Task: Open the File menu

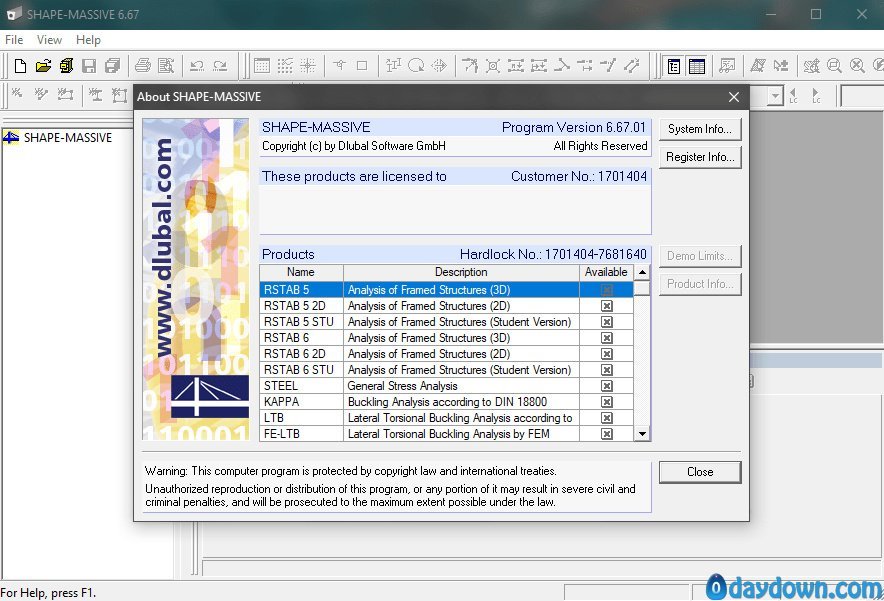Action: pos(14,40)
